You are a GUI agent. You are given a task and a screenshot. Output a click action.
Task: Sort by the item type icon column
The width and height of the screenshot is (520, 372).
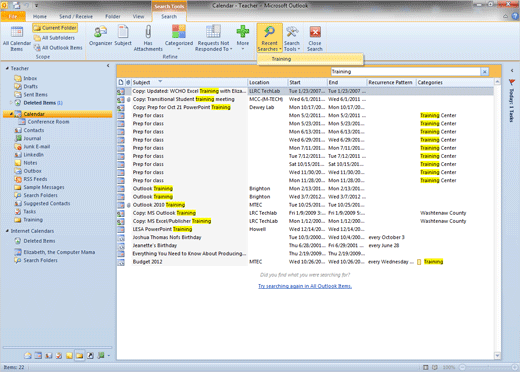(x=121, y=82)
